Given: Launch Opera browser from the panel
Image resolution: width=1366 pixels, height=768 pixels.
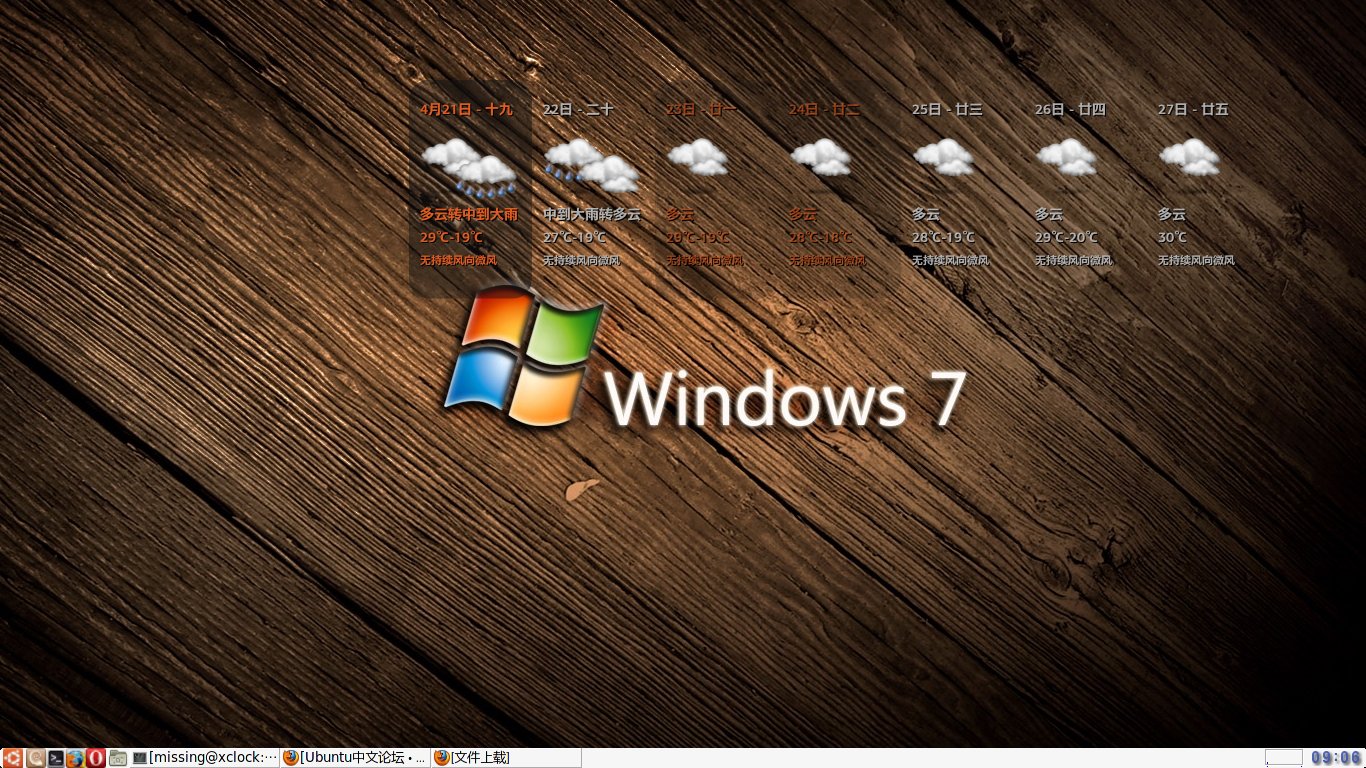Looking at the screenshot, I should (96, 758).
